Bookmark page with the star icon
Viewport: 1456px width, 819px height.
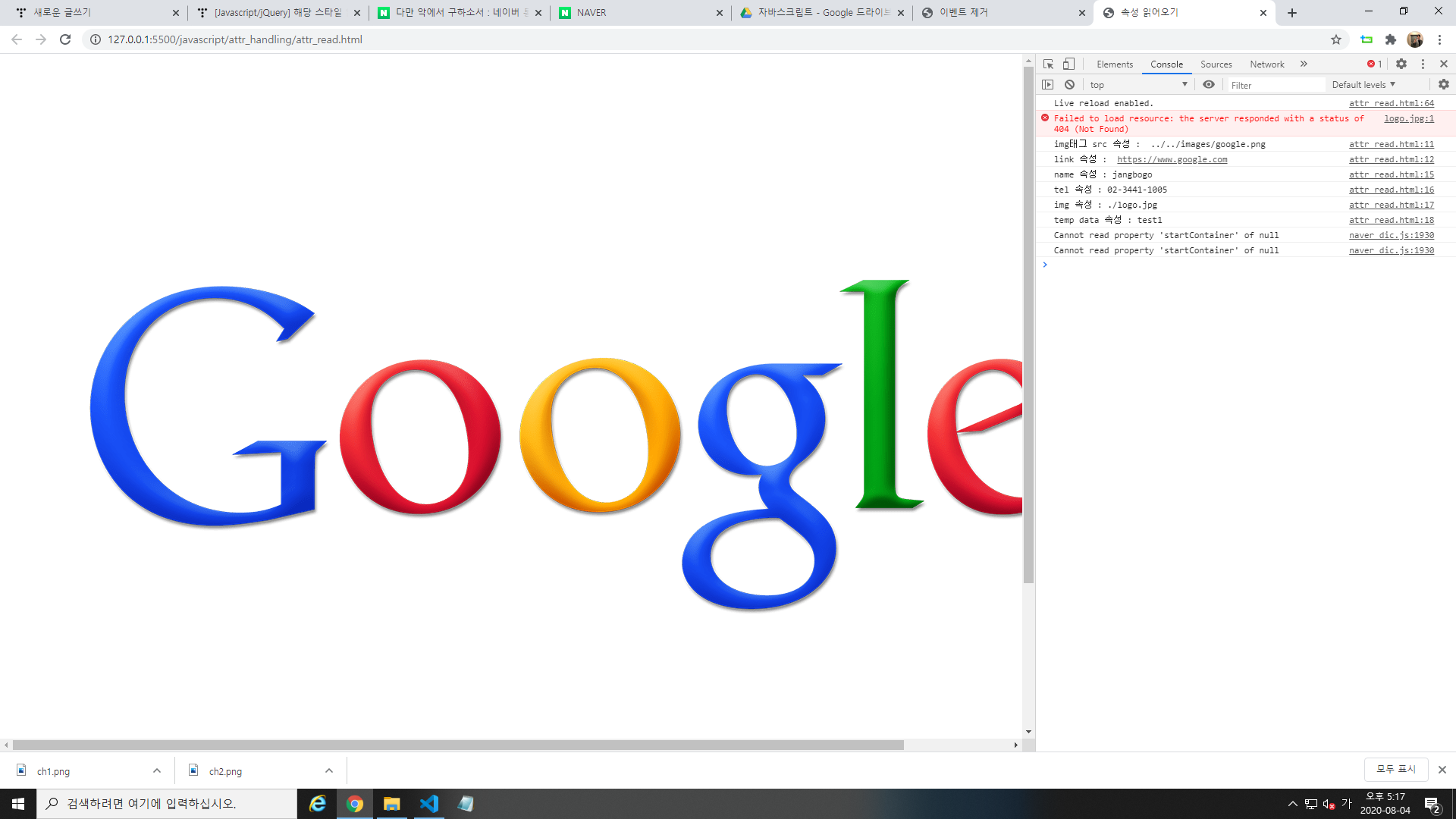point(1336,39)
